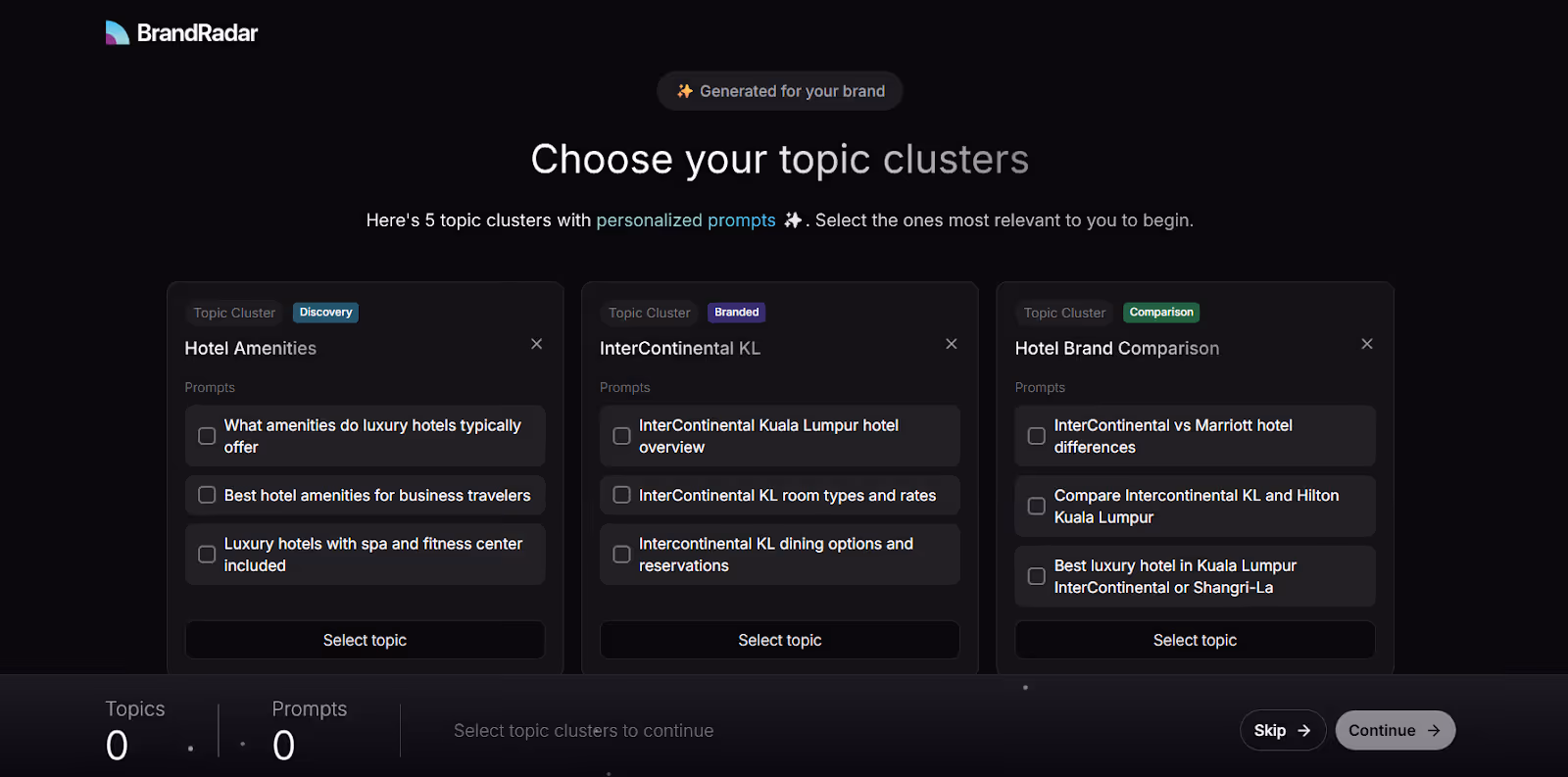Click the Skip button
Image resolution: width=1568 pixels, height=777 pixels.
(1283, 730)
